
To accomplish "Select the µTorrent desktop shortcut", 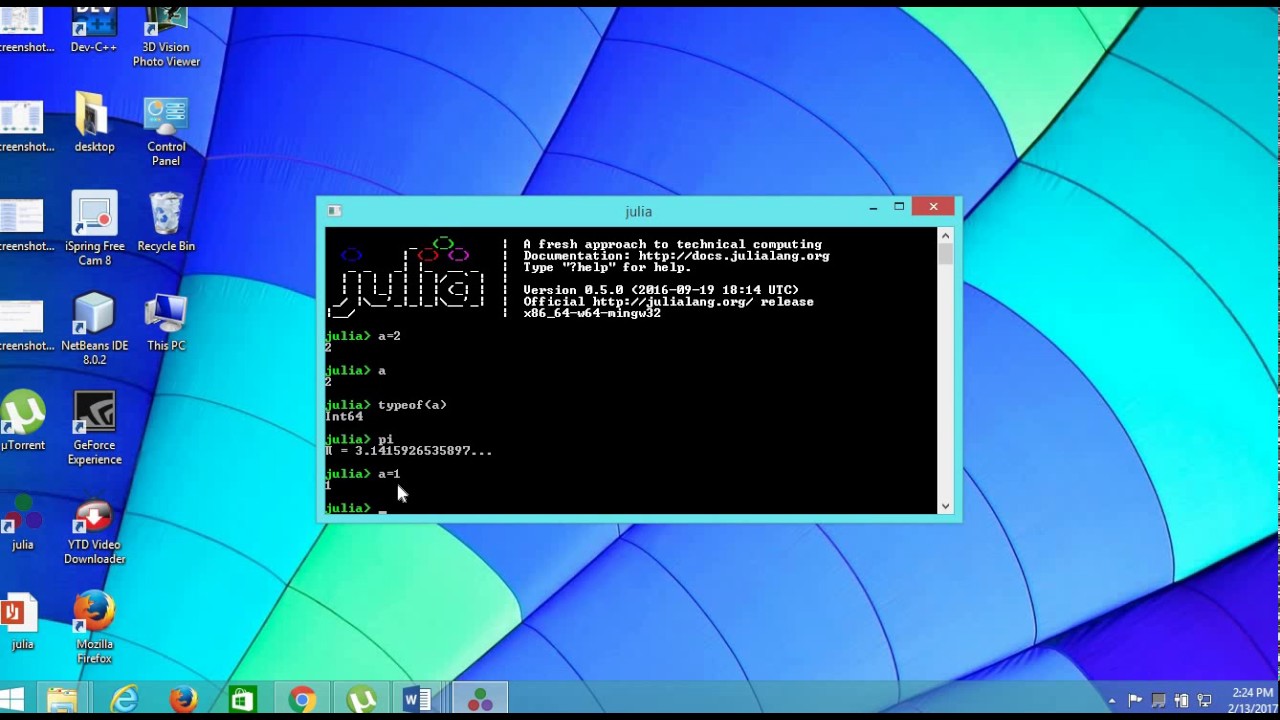I will click(x=22, y=421).
